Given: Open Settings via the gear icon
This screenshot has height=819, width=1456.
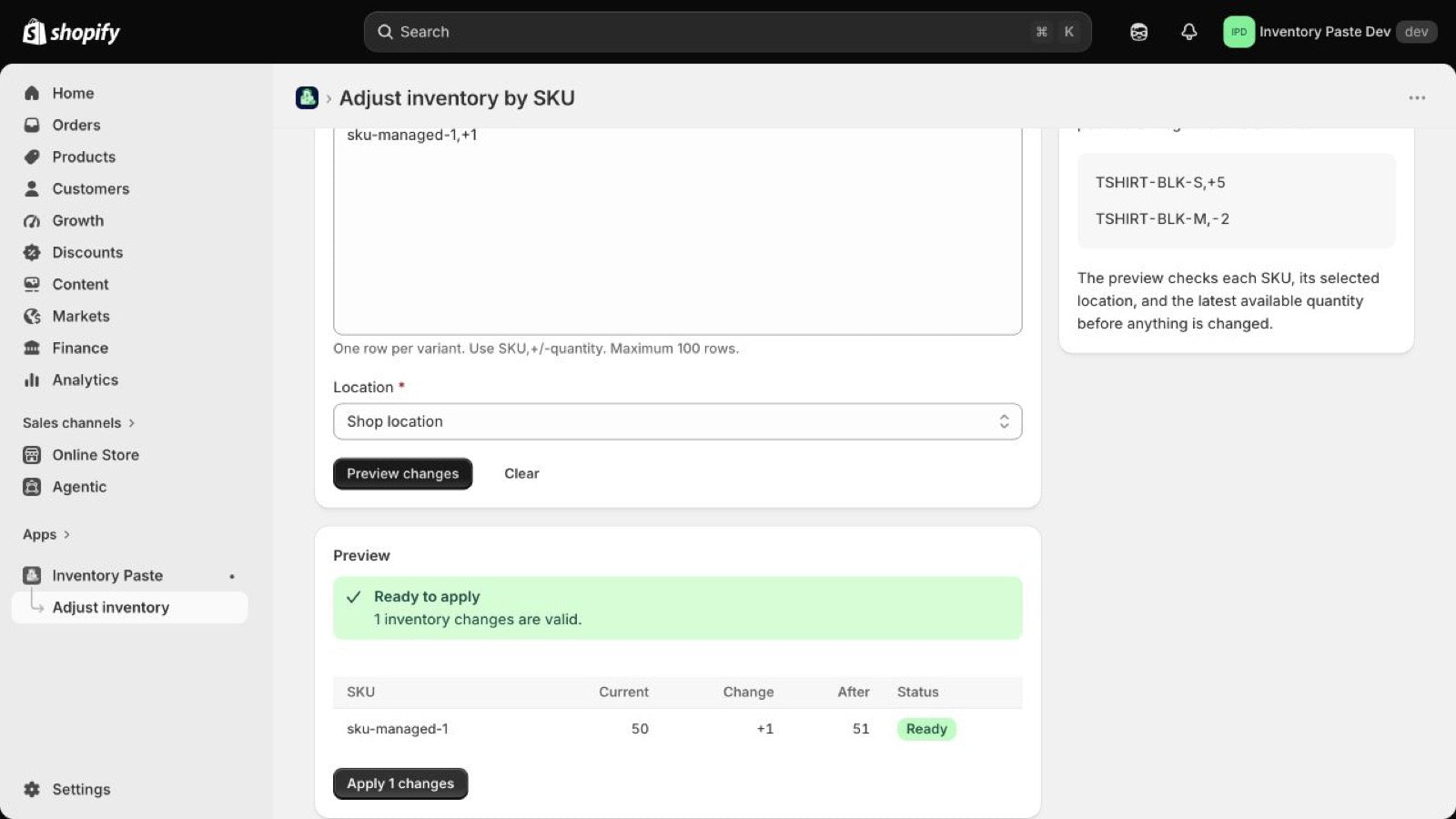Looking at the screenshot, I should pos(32,789).
